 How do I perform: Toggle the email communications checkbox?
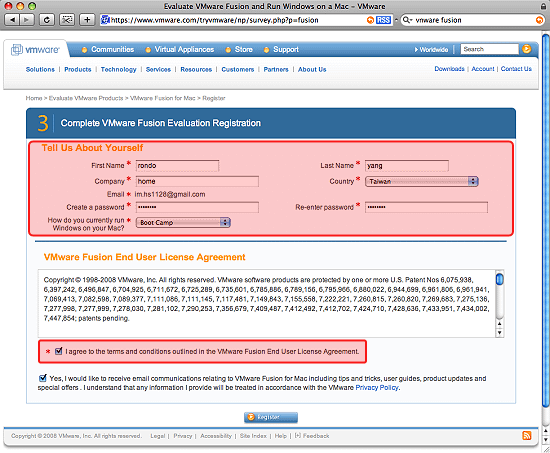click(42, 378)
